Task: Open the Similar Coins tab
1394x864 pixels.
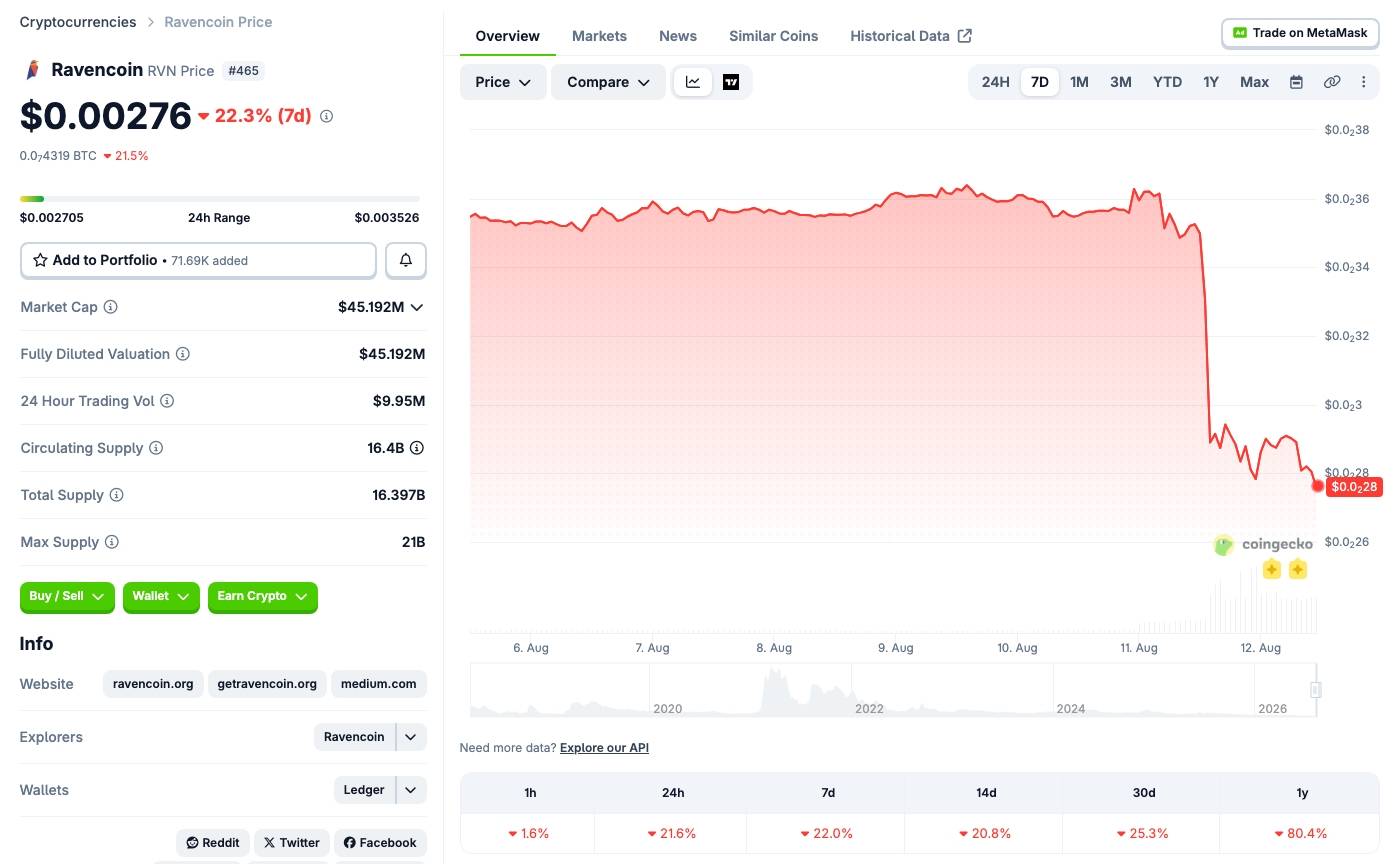Action: [x=773, y=36]
